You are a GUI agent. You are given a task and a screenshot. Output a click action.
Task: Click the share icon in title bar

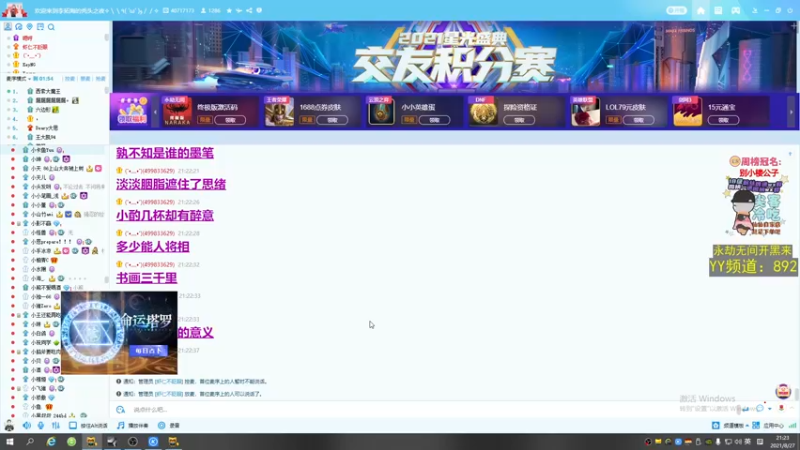pyautogui.click(x=249, y=10)
